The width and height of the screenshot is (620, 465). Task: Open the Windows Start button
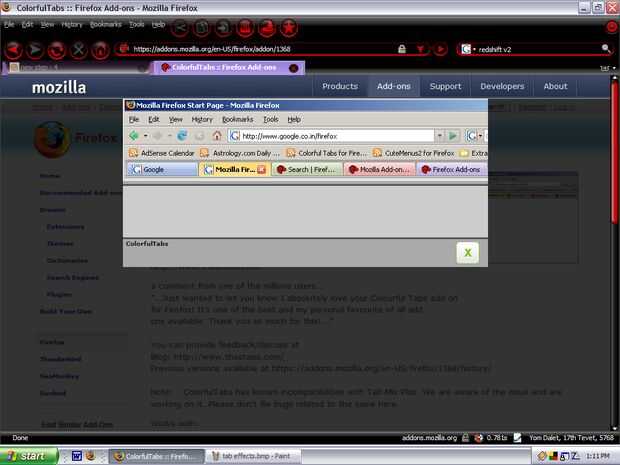(29, 456)
